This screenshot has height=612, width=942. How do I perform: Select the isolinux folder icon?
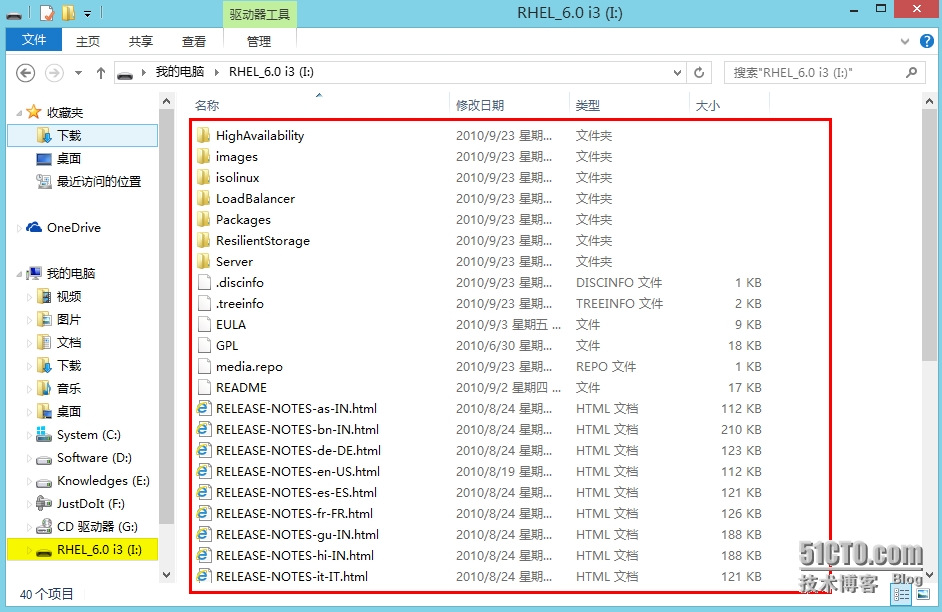coord(204,178)
